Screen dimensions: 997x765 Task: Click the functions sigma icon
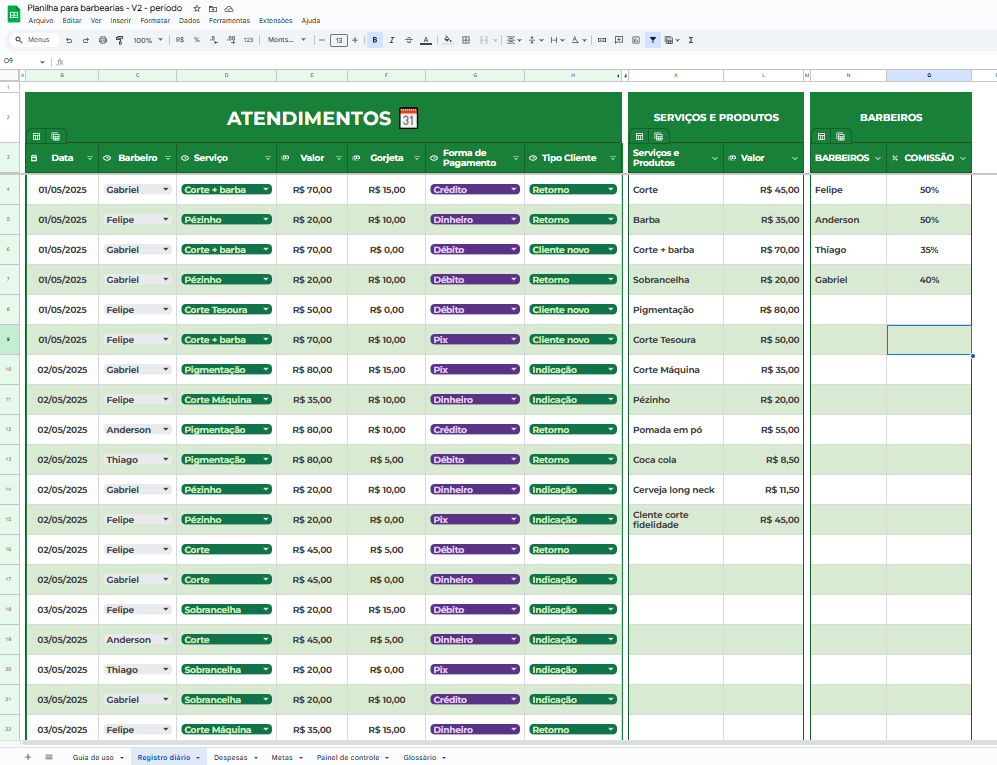[x=691, y=40]
